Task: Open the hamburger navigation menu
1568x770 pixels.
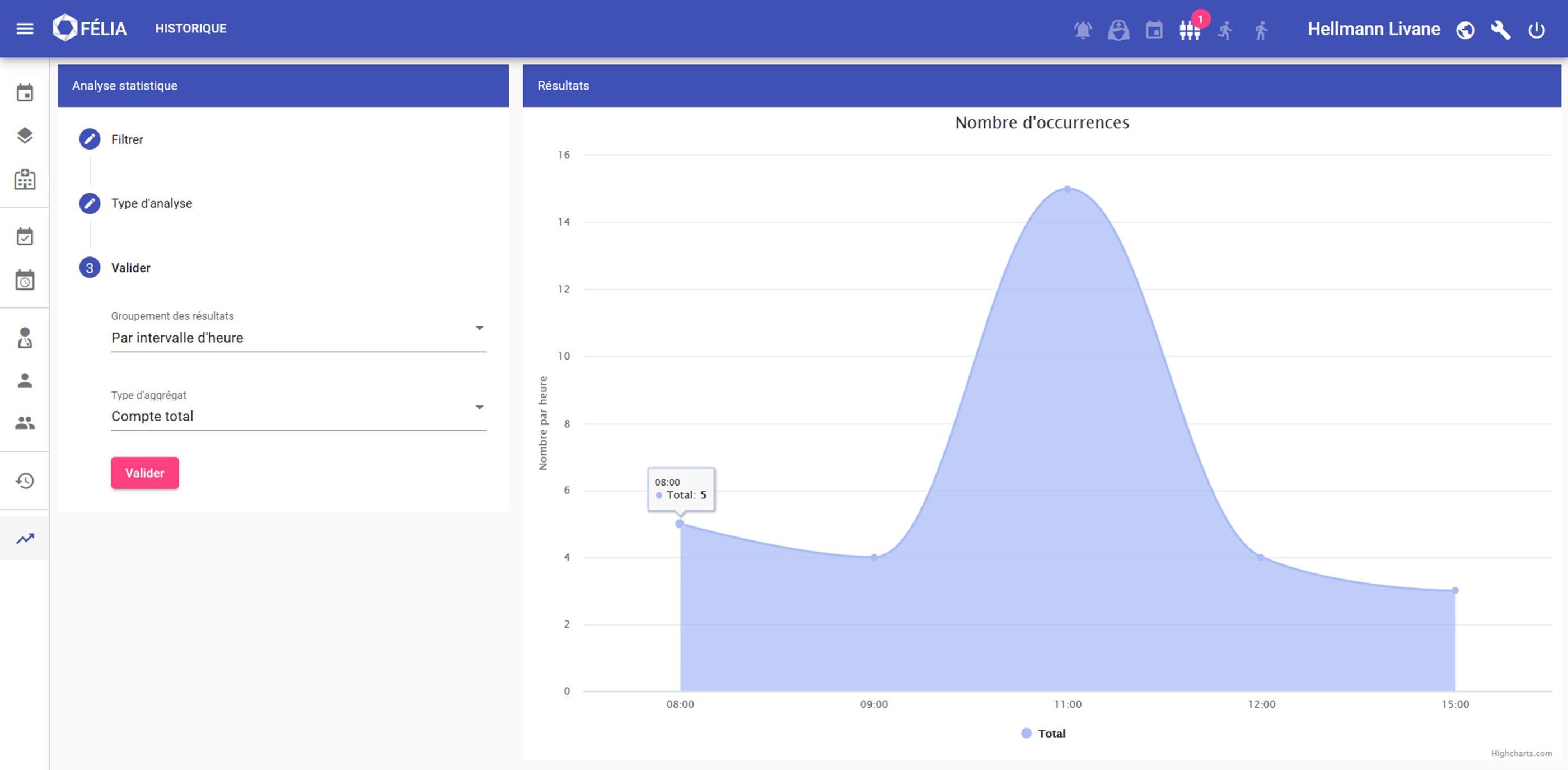Action: point(24,29)
